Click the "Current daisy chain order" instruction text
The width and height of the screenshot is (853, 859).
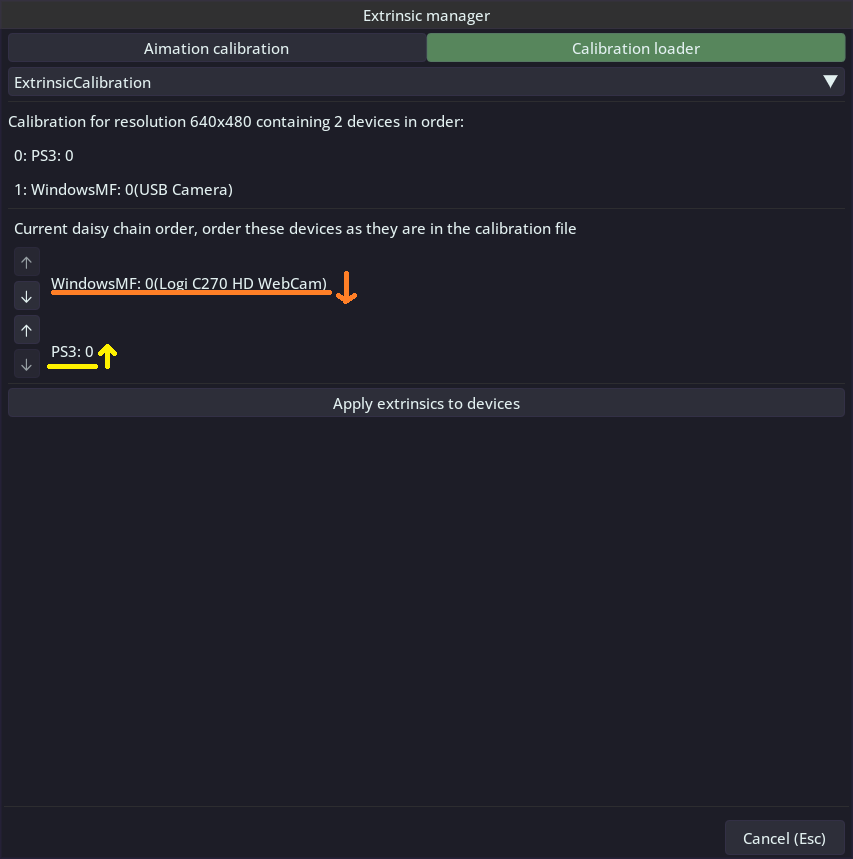pyautogui.click(x=295, y=228)
